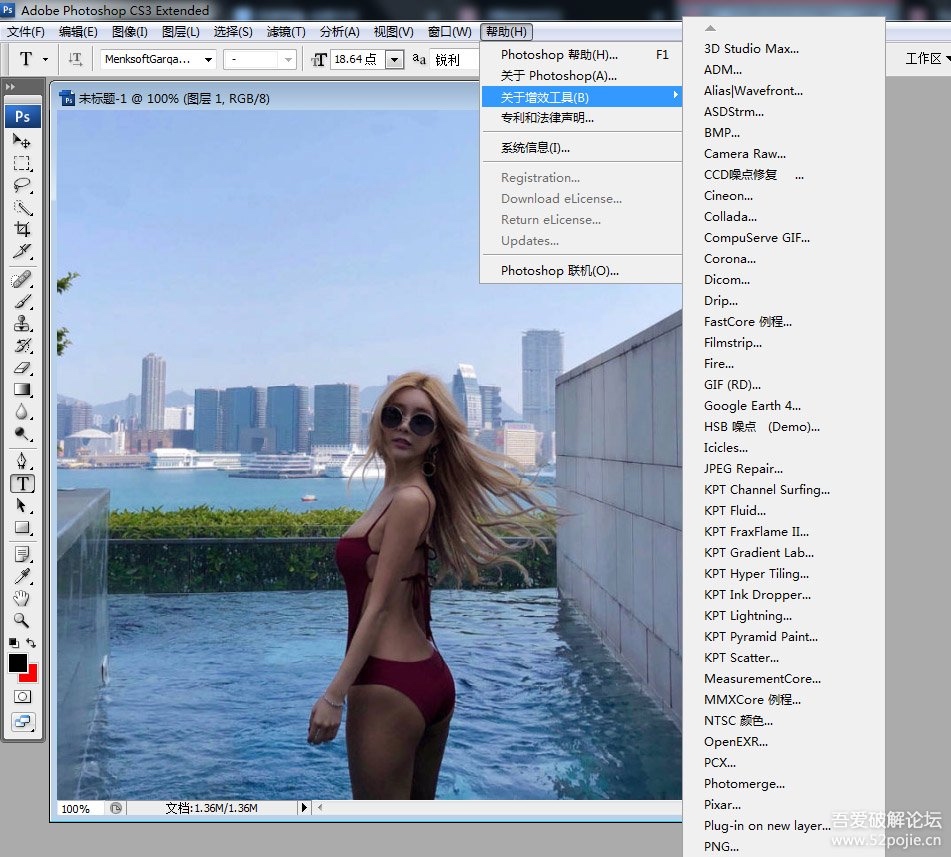Select the Hand tool

(x=22, y=598)
